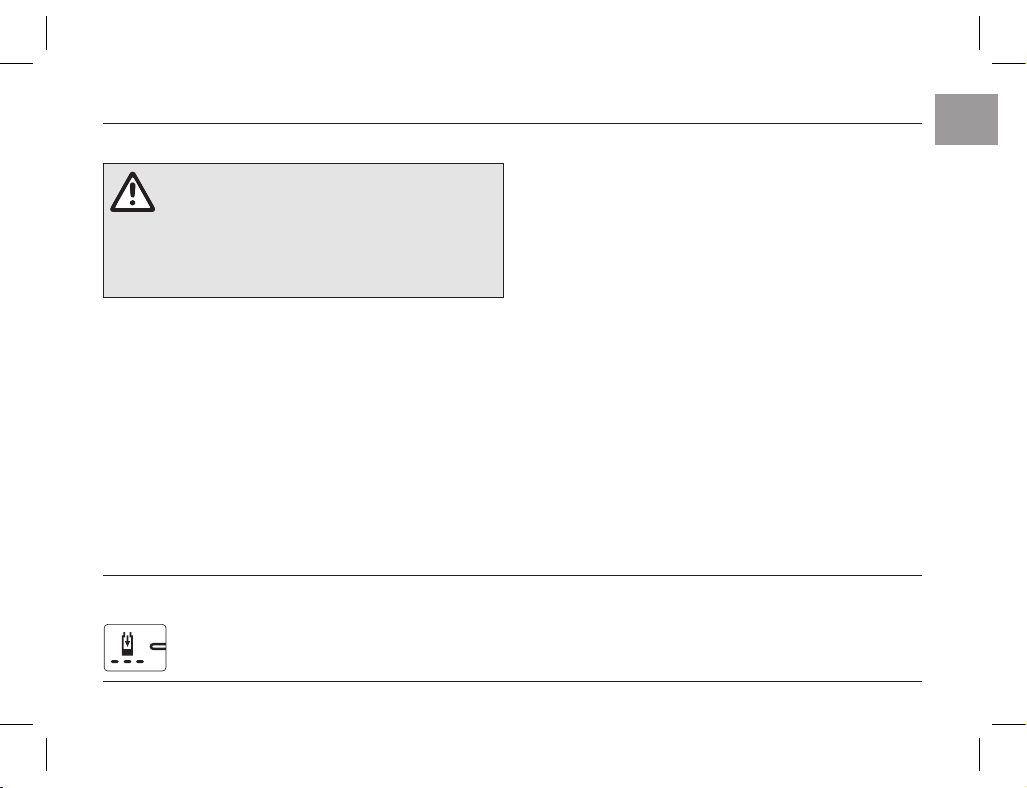
Task: Click the bottom horizontal rule under the icon
Action: 512,682
